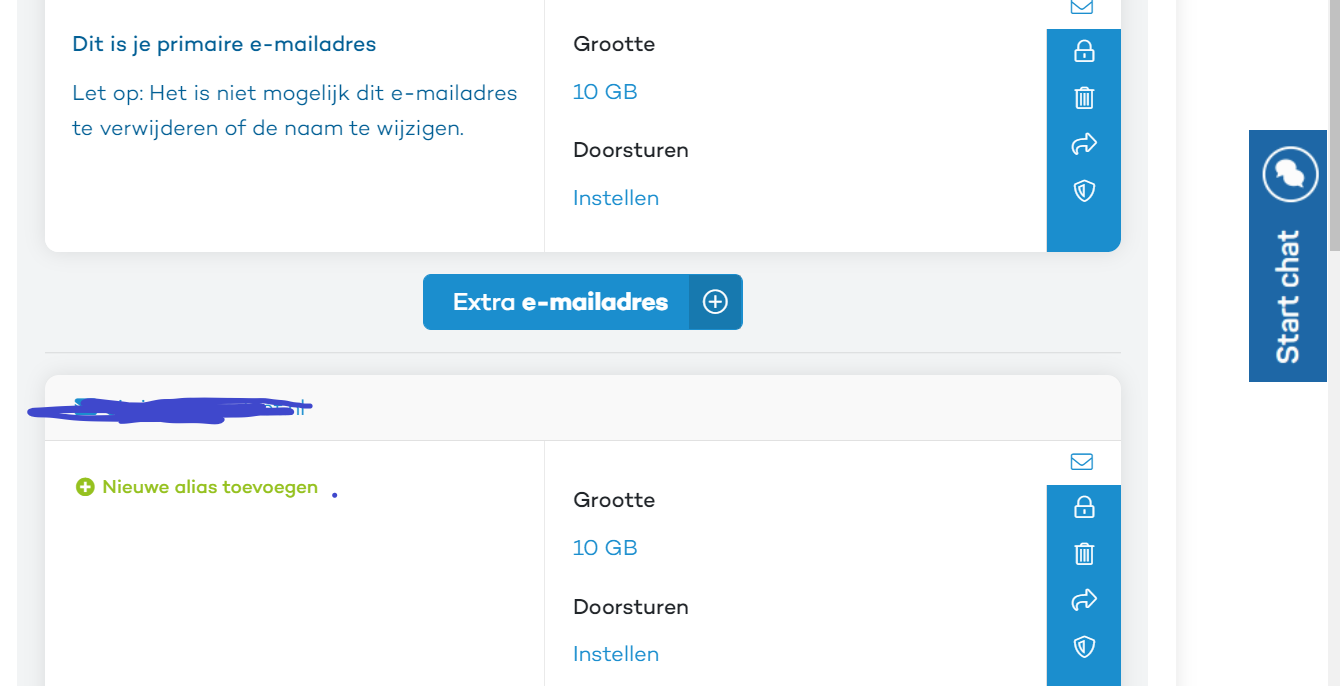Open webmail via envelope icon on second card
Image resolution: width=1340 pixels, height=686 pixels.
(1082, 462)
